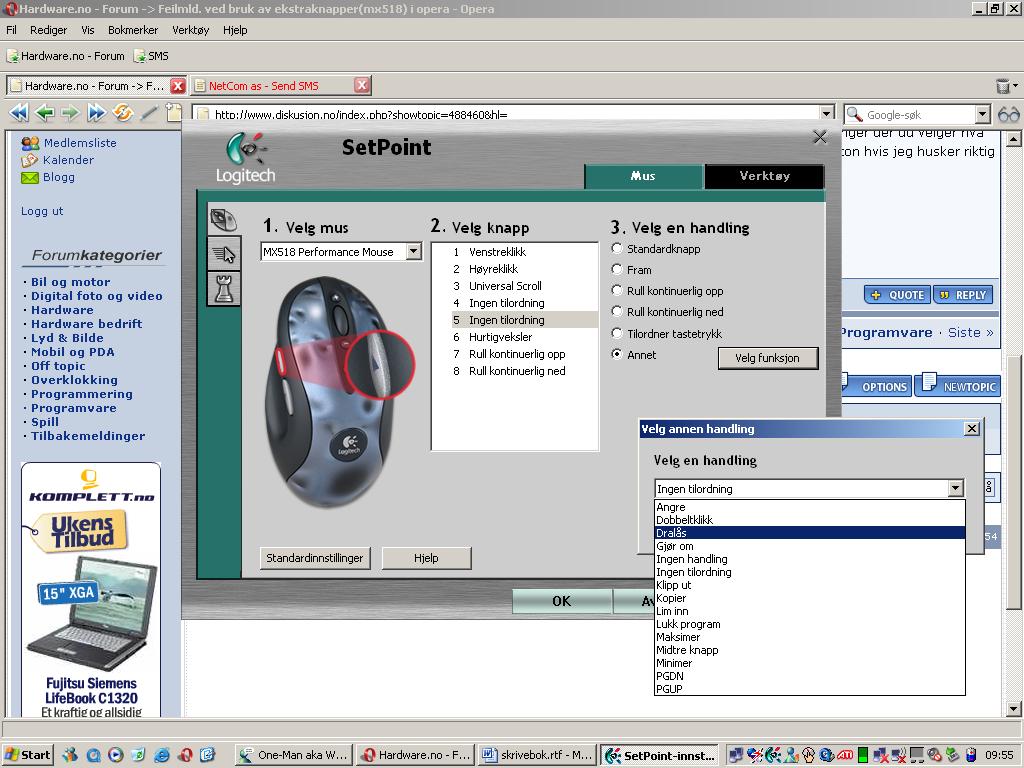Select the Fram radio button
Viewport: 1024px width, 768px height.
616,269
